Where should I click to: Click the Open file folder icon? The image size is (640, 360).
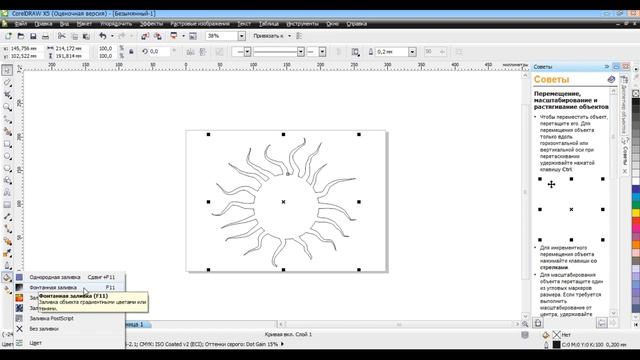coord(20,36)
